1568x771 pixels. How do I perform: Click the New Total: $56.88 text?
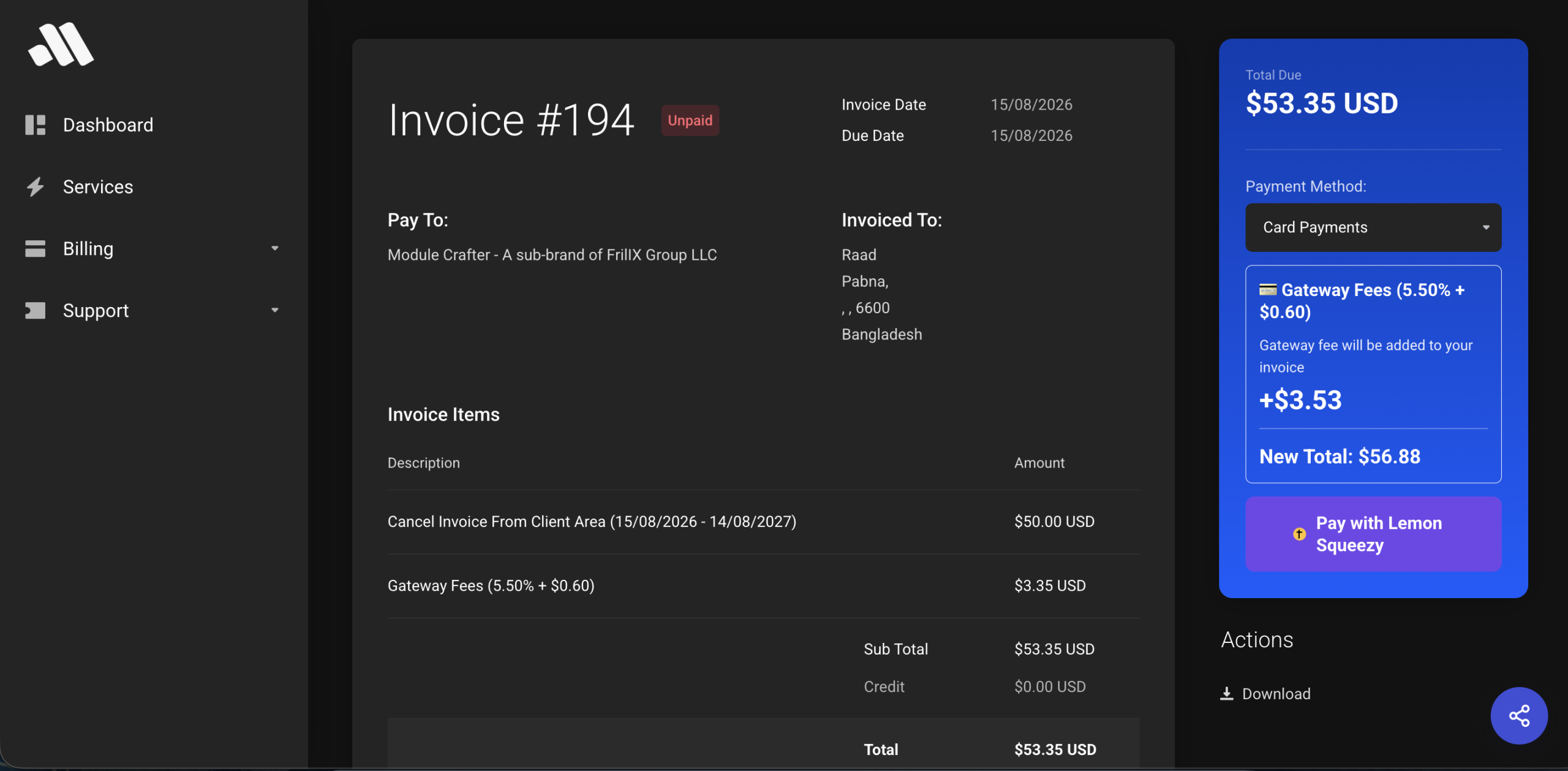click(1340, 457)
